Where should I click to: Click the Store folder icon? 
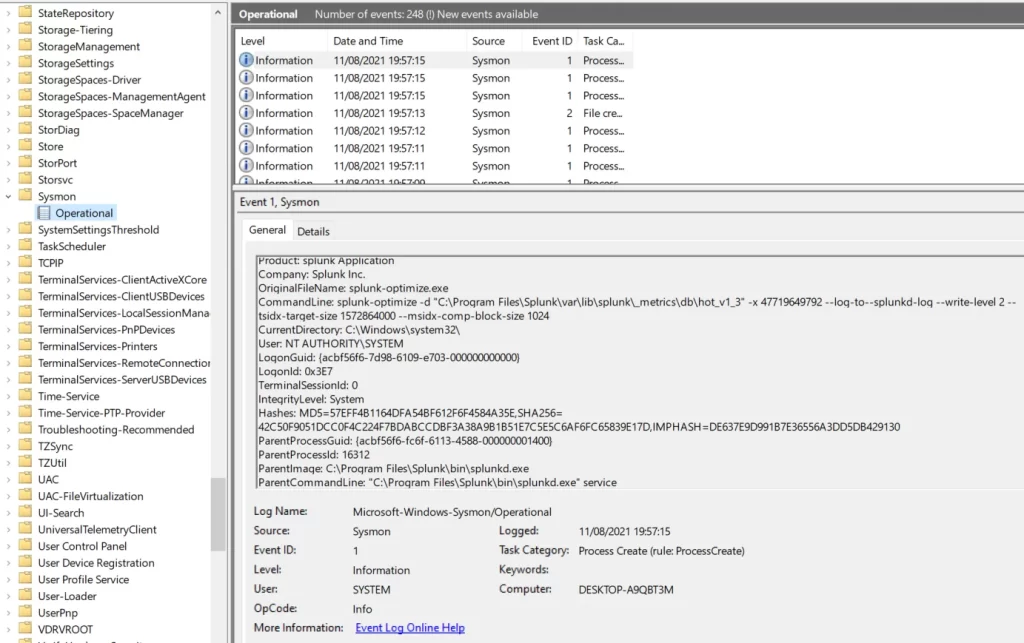(x=25, y=145)
